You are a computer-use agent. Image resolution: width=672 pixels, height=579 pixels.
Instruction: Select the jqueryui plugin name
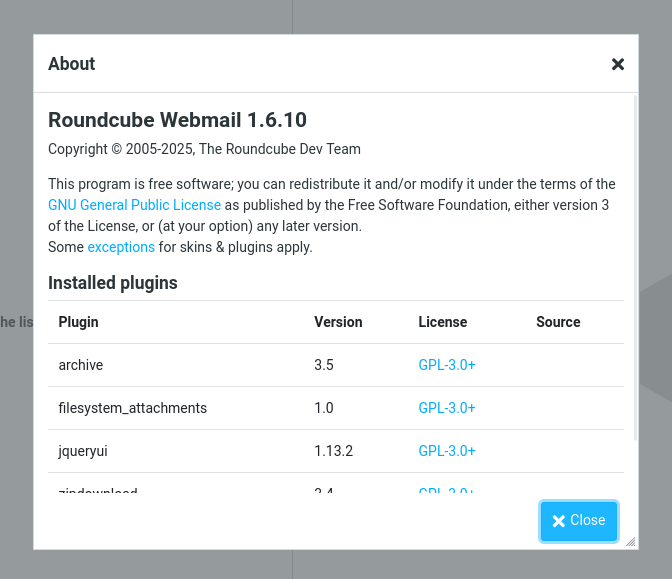83,451
